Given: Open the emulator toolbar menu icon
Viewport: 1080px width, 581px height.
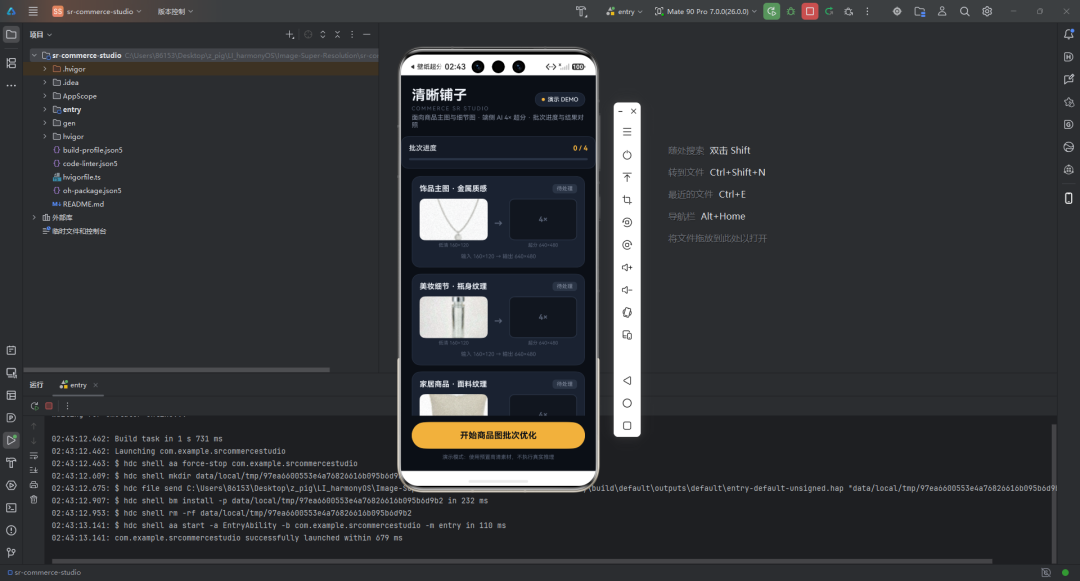Looking at the screenshot, I should (x=627, y=131).
